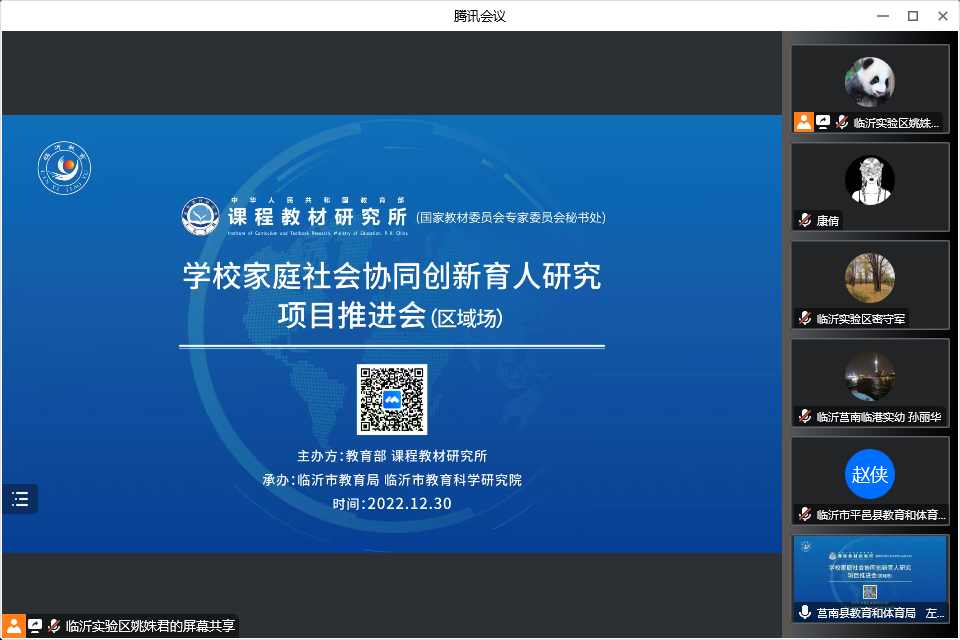Click the participant name 临沂莒南临港实幼 孙丽华
Viewport: 960px width, 640px height.
click(x=879, y=417)
